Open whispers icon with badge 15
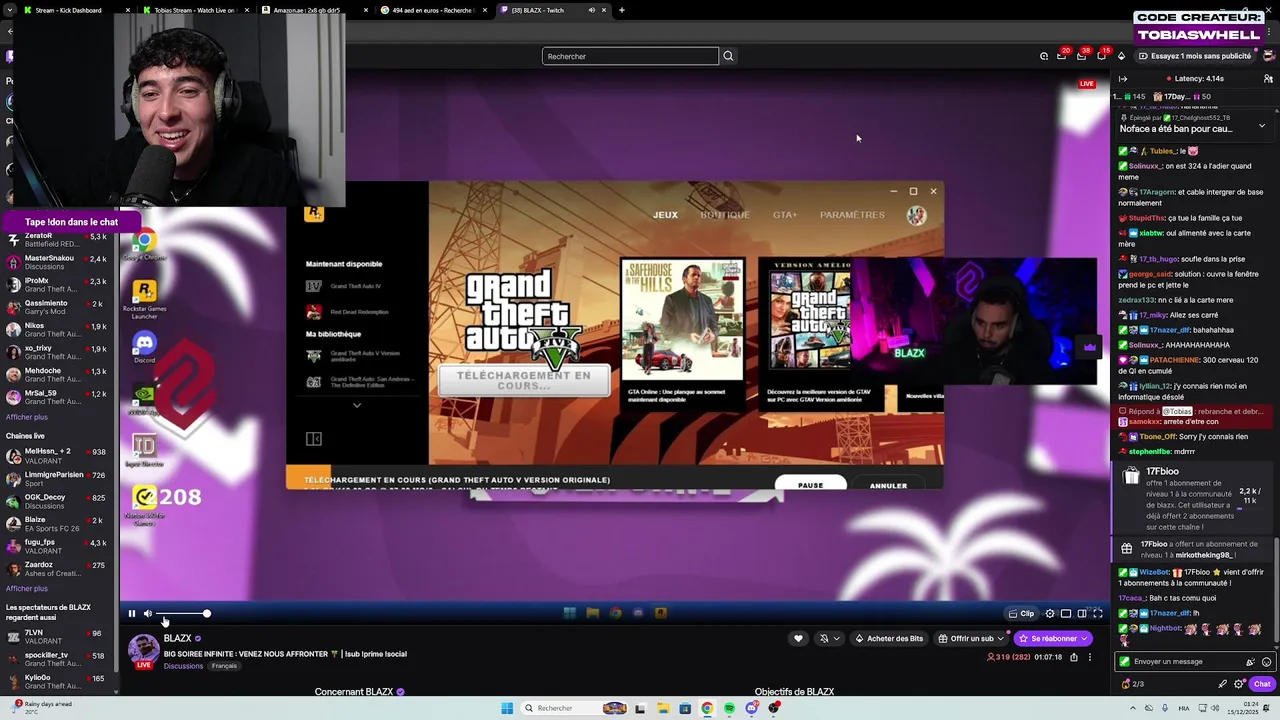 [1102, 55]
